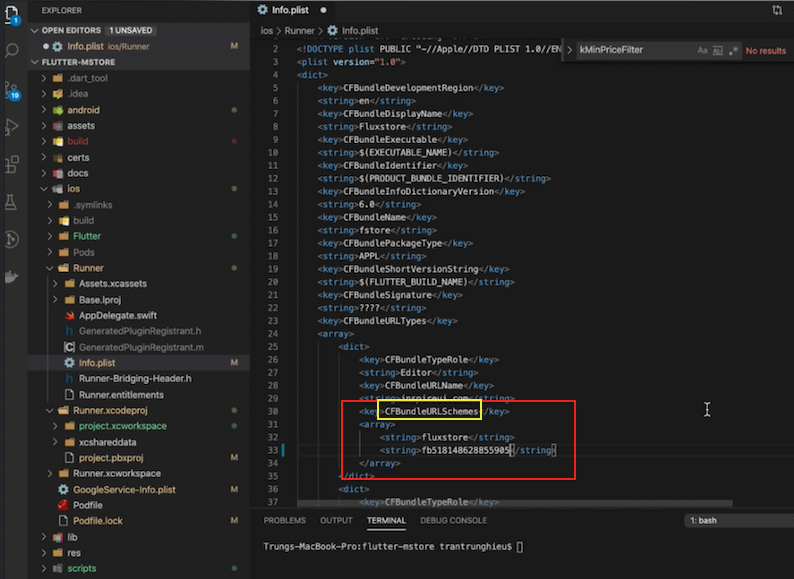The height and width of the screenshot is (579, 794).
Task: Expand the .dart_tool folder
Action: pos(44,78)
